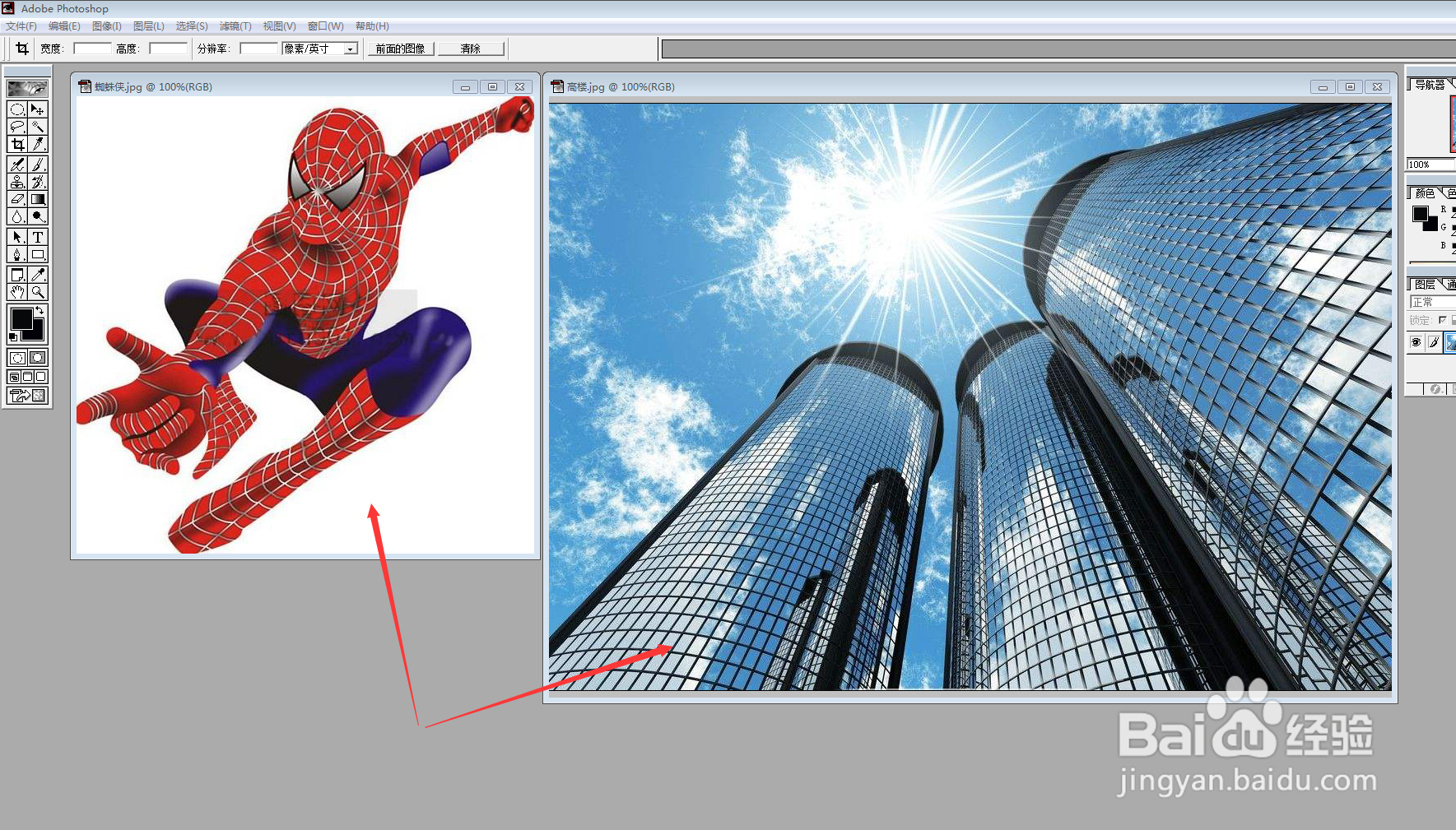Add a layer style using the f icon
Image resolution: width=1456 pixels, height=830 pixels.
coord(1435,389)
